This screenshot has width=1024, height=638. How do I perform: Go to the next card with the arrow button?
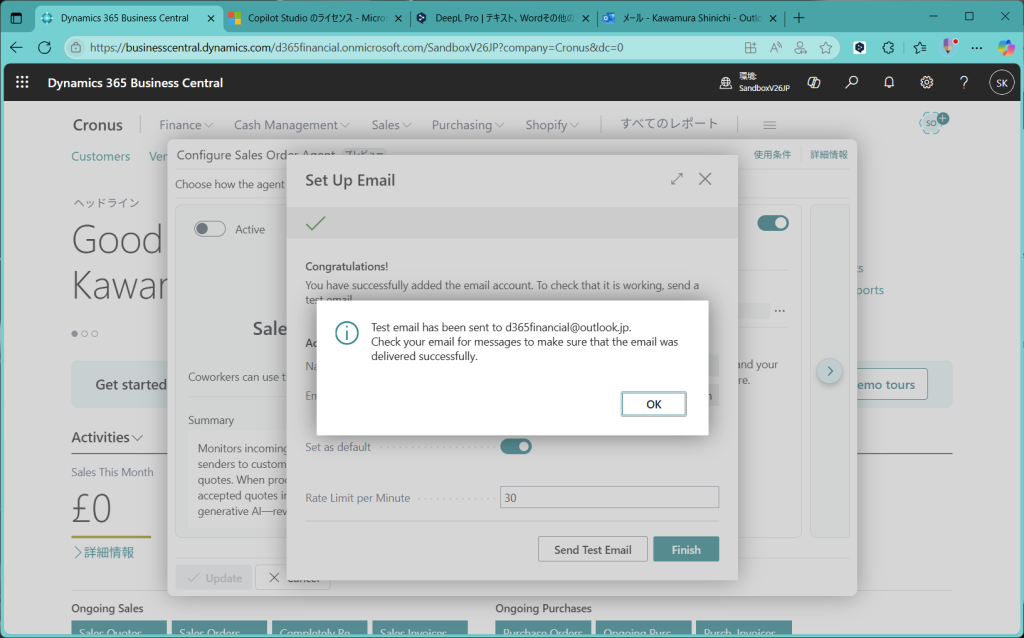pyautogui.click(x=830, y=371)
